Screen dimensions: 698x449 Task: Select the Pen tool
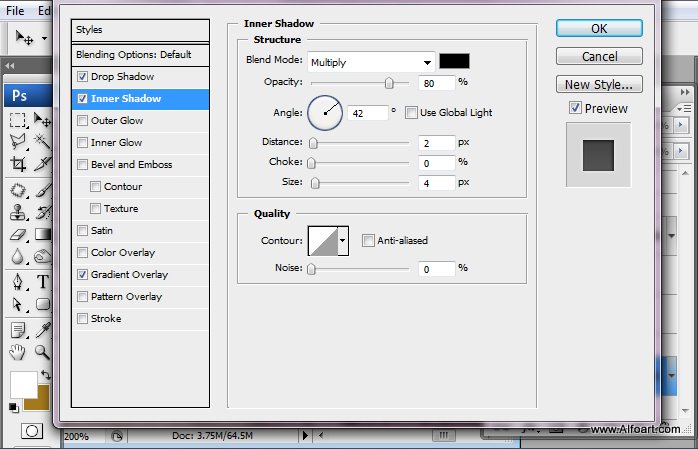pyautogui.click(x=18, y=282)
